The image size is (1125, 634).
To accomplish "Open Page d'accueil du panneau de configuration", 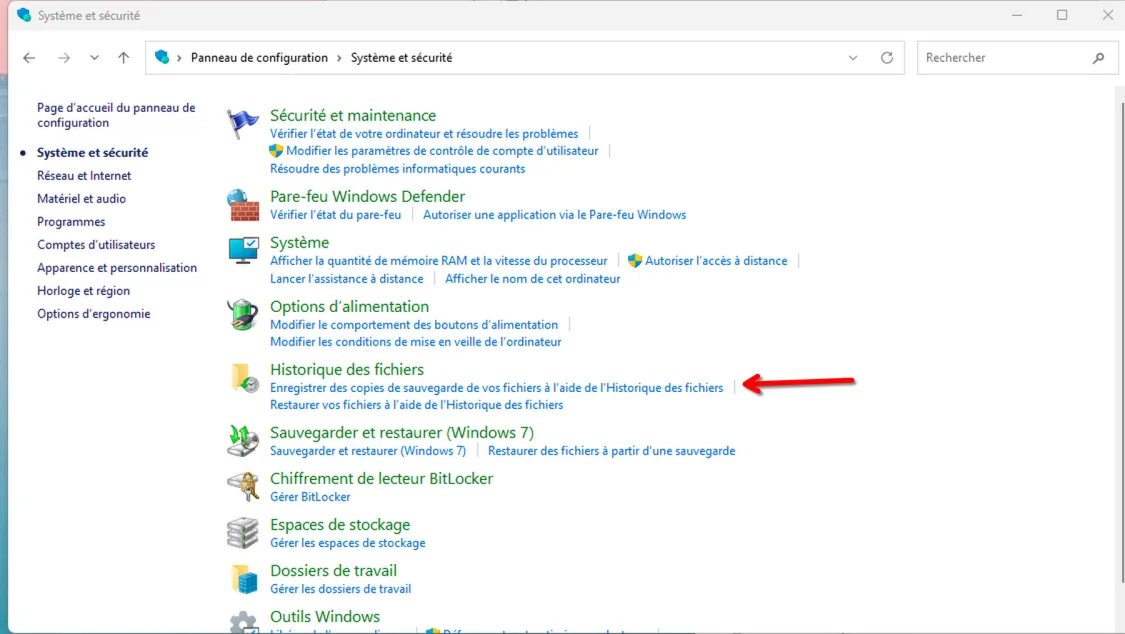I will pos(116,115).
